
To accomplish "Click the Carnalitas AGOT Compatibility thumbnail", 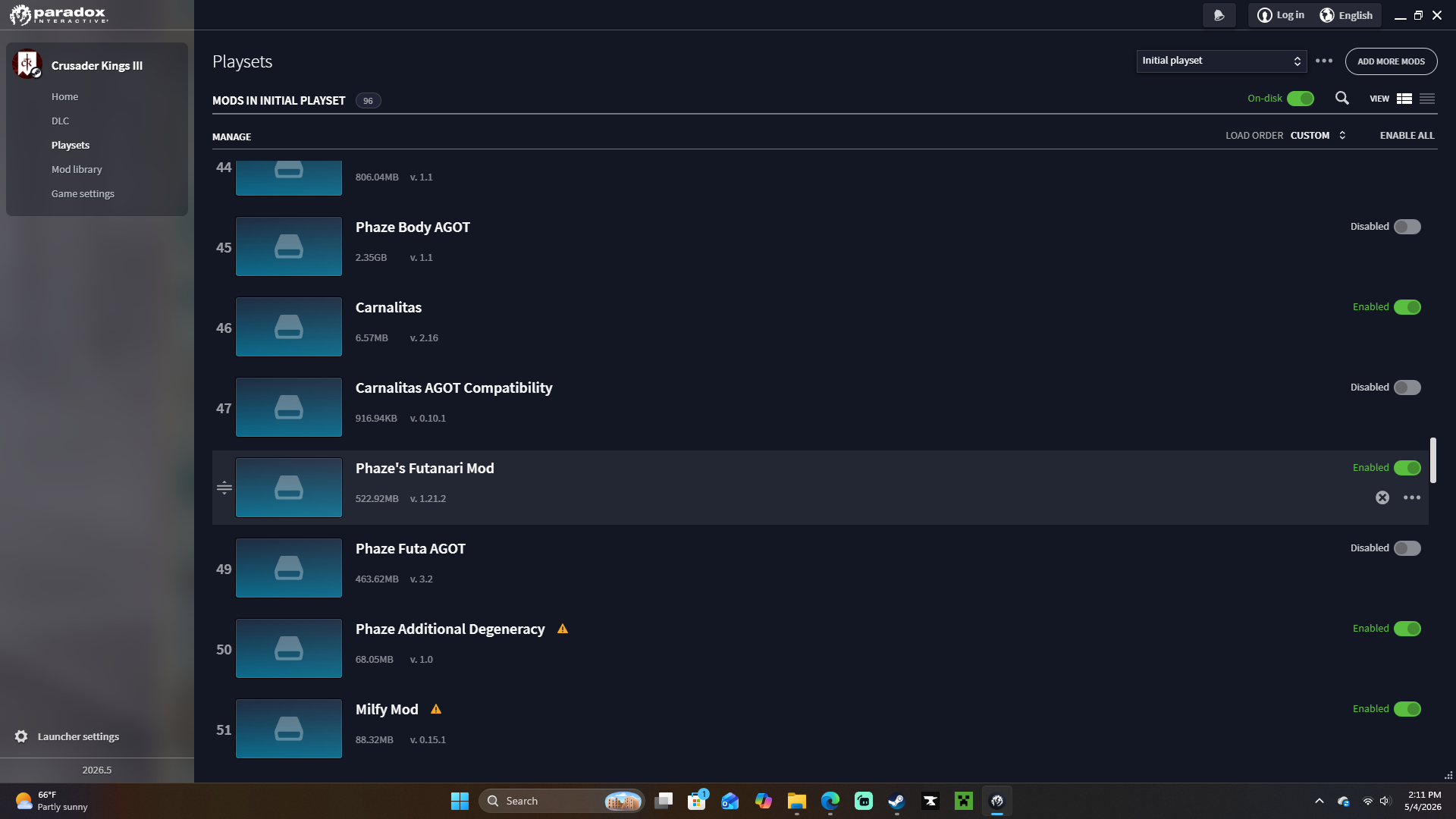I will pos(289,407).
